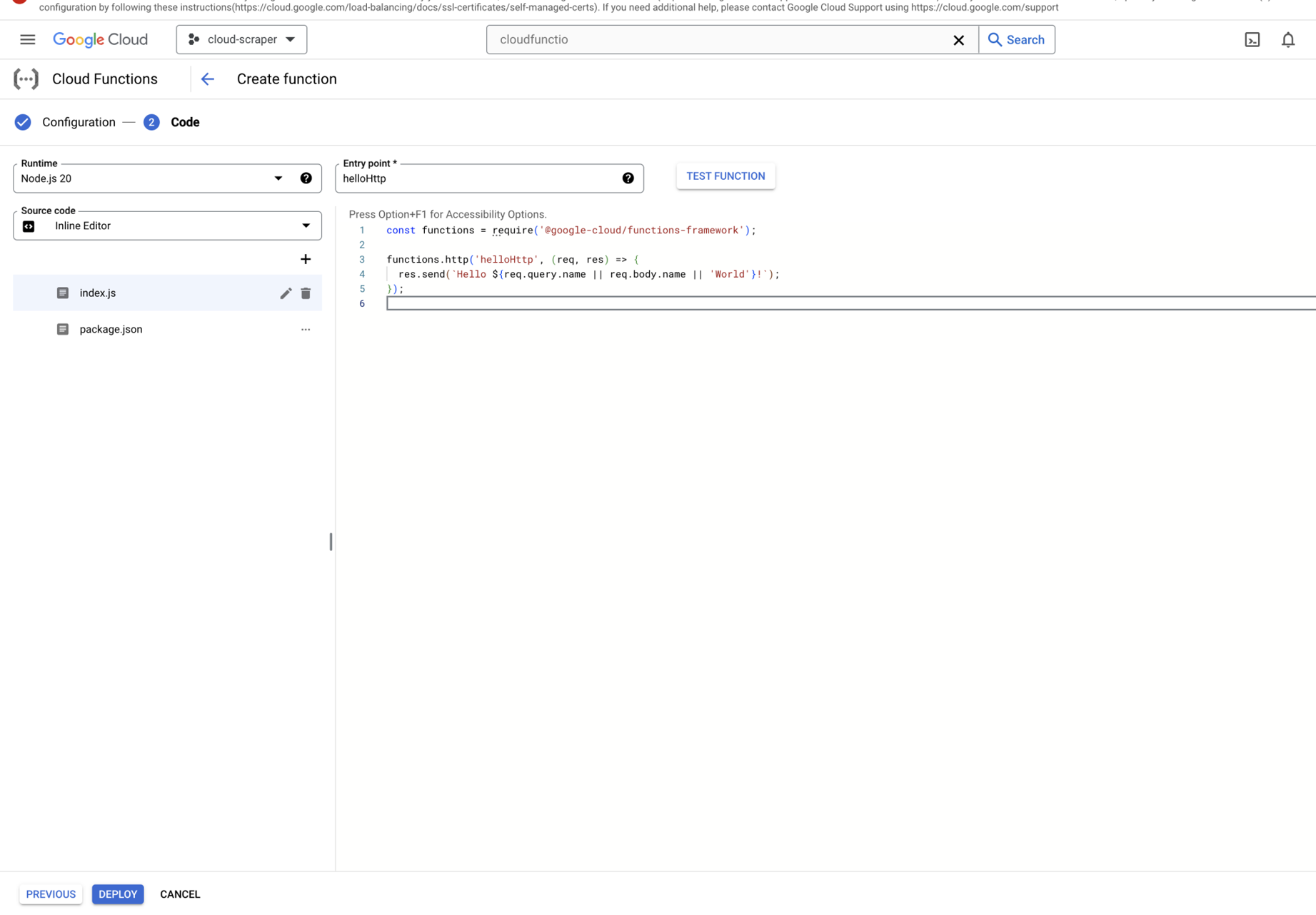Open the notifications bell

pos(1287,39)
